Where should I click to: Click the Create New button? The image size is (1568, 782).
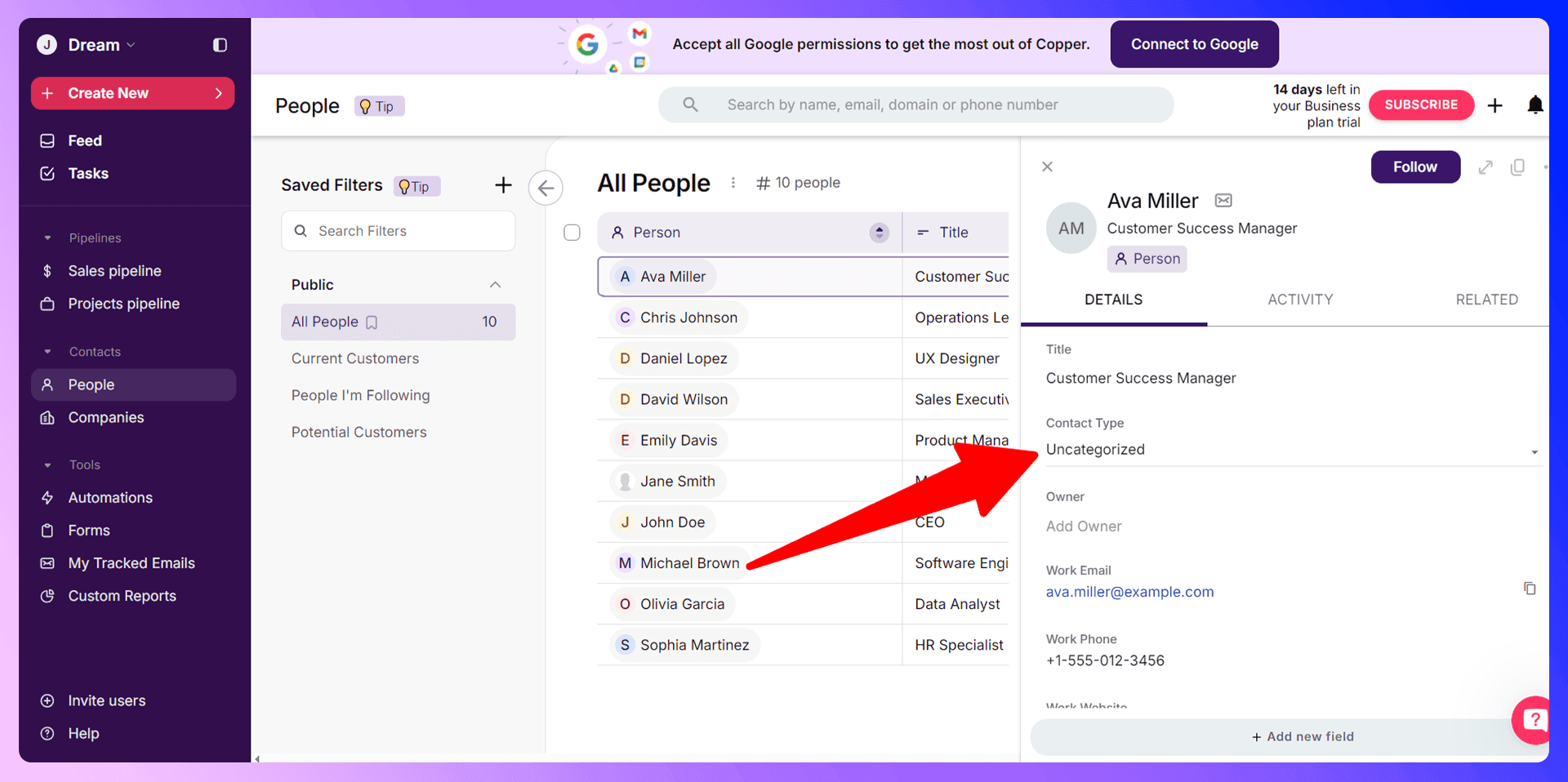(132, 93)
